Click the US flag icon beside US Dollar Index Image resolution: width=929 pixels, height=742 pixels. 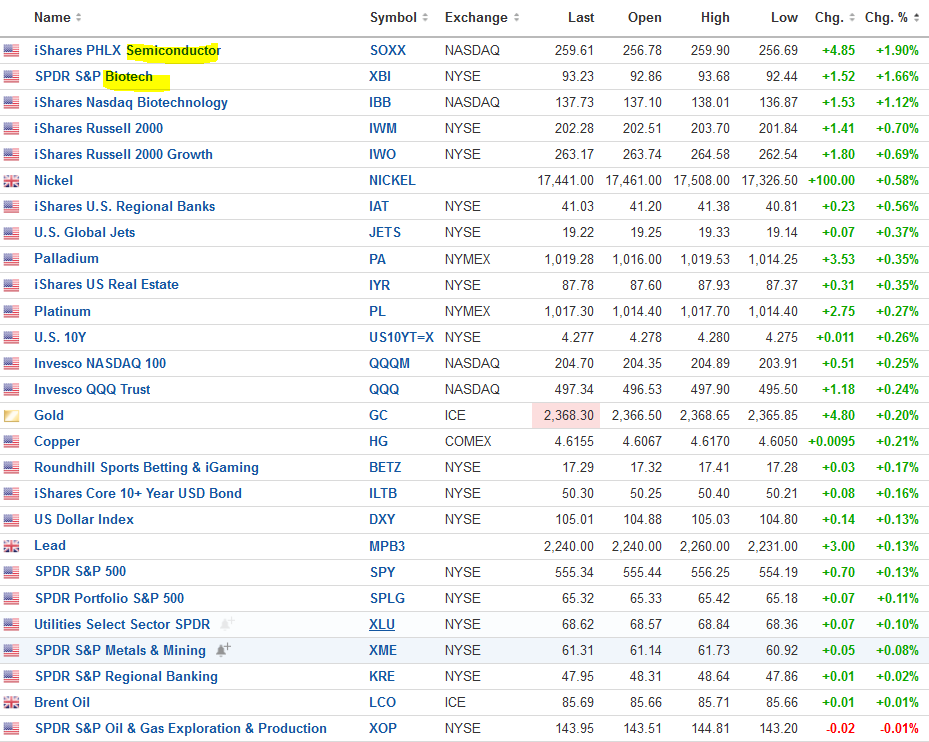tap(11, 520)
